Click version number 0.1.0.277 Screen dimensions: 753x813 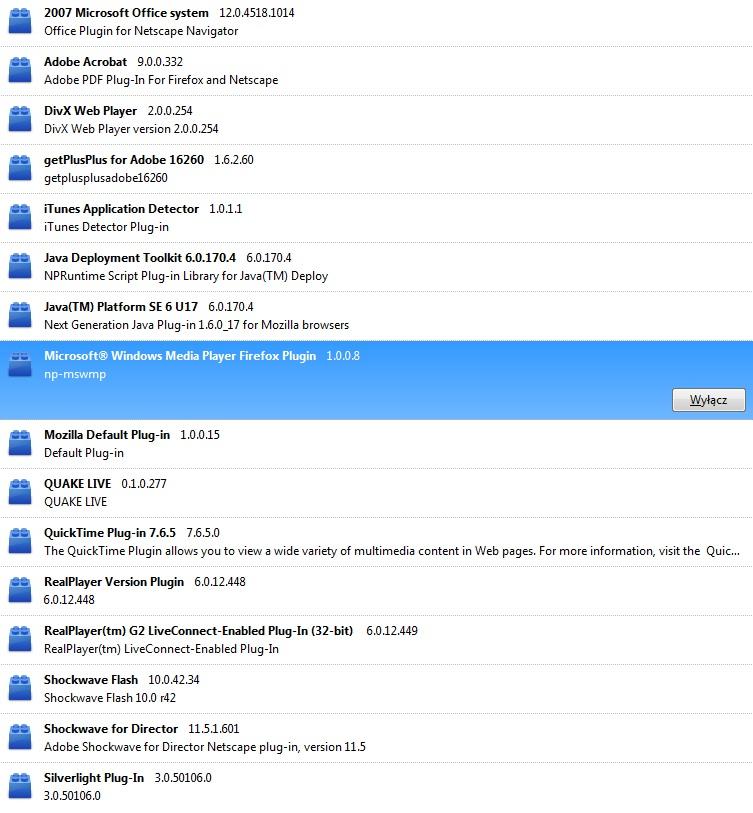click(144, 484)
